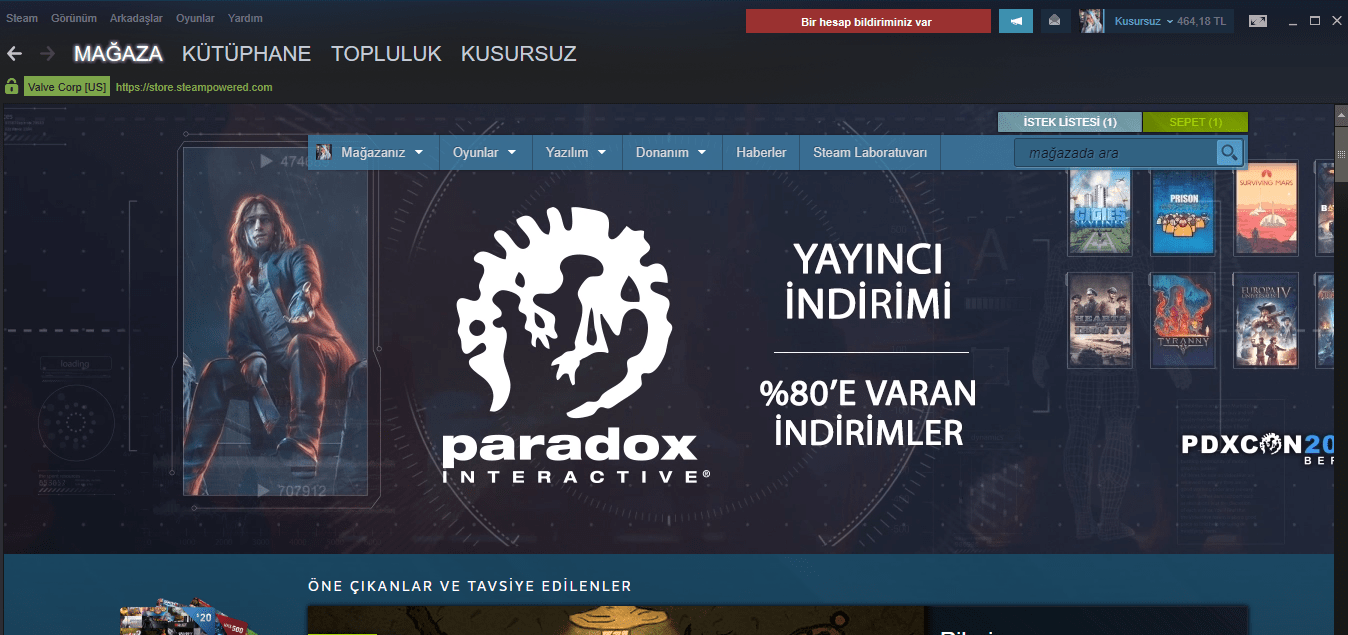Click the store.steampowered.com URL

click(194, 87)
